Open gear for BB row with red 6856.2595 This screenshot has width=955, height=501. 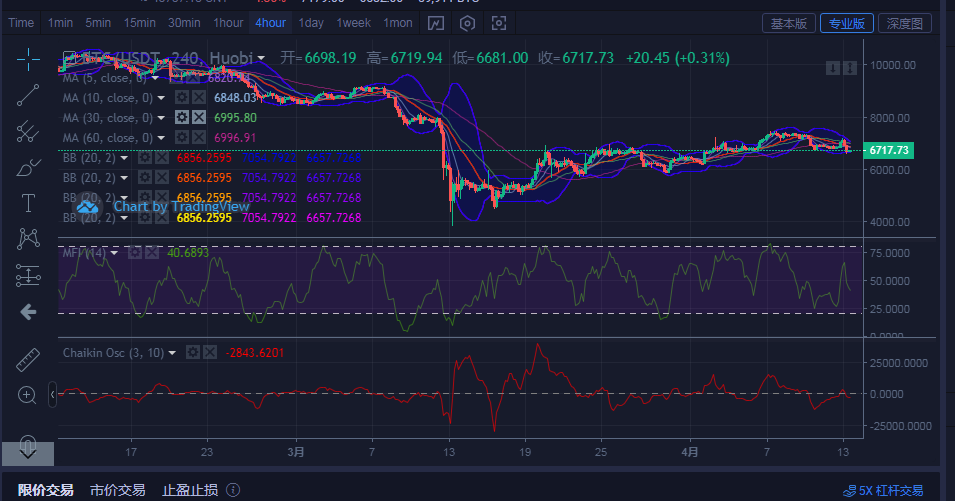coord(144,158)
